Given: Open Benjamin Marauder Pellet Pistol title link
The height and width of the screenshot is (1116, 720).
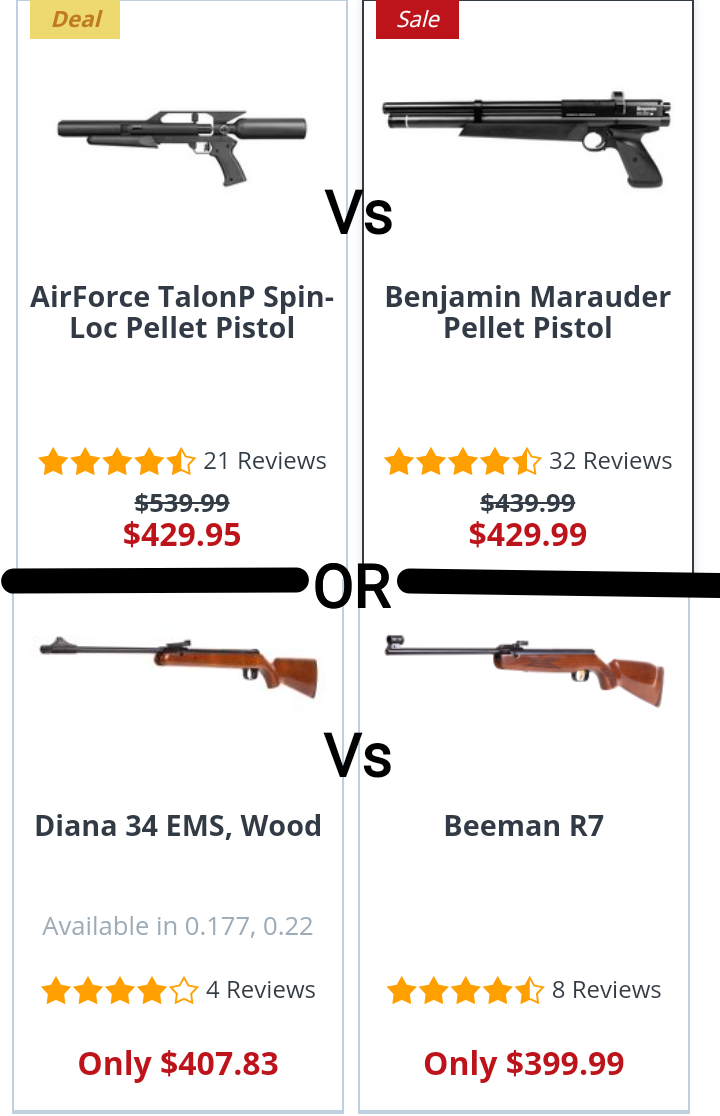Looking at the screenshot, I should 527,312.
